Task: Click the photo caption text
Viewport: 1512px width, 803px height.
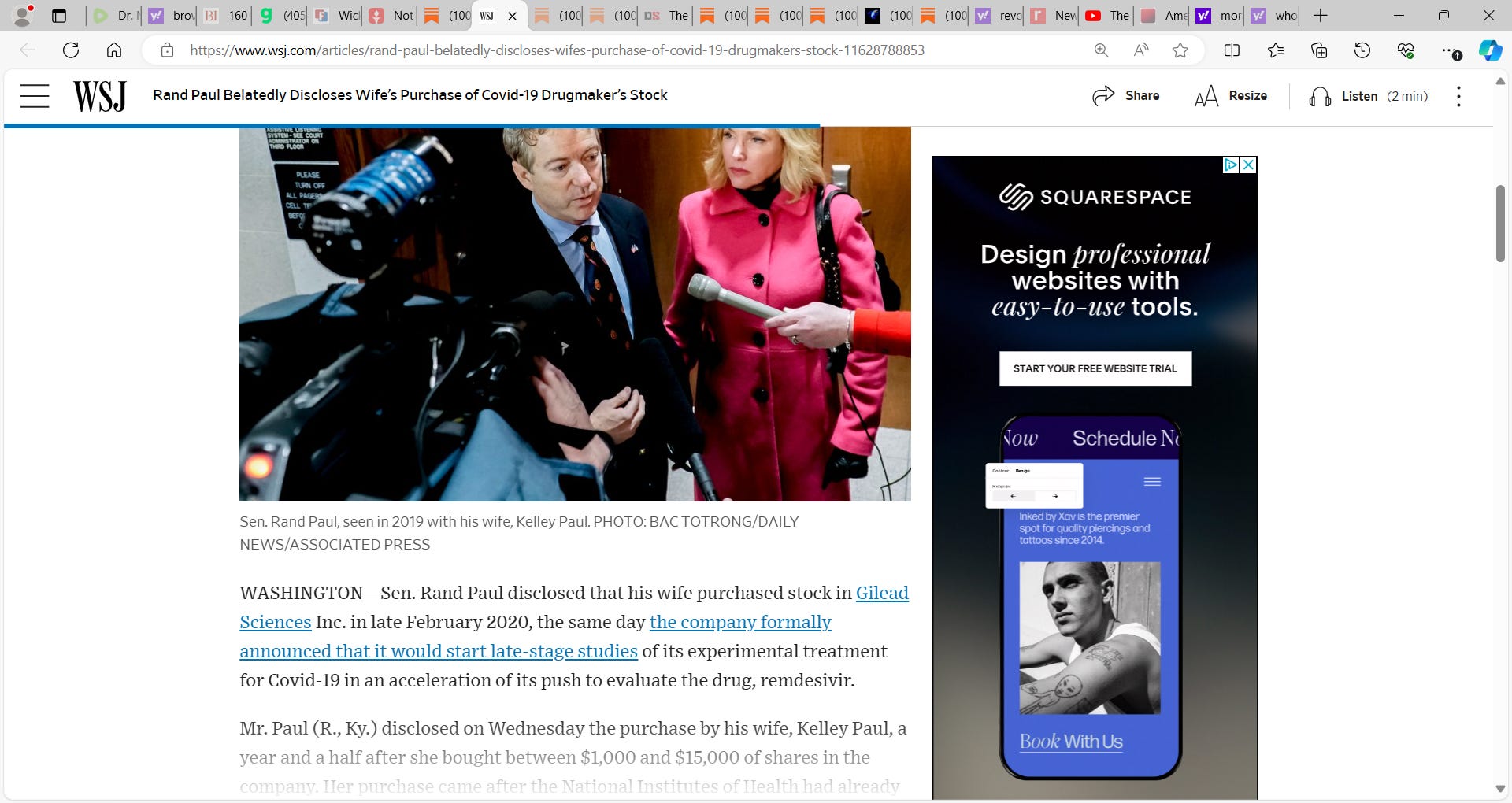Action: [519, 533]
